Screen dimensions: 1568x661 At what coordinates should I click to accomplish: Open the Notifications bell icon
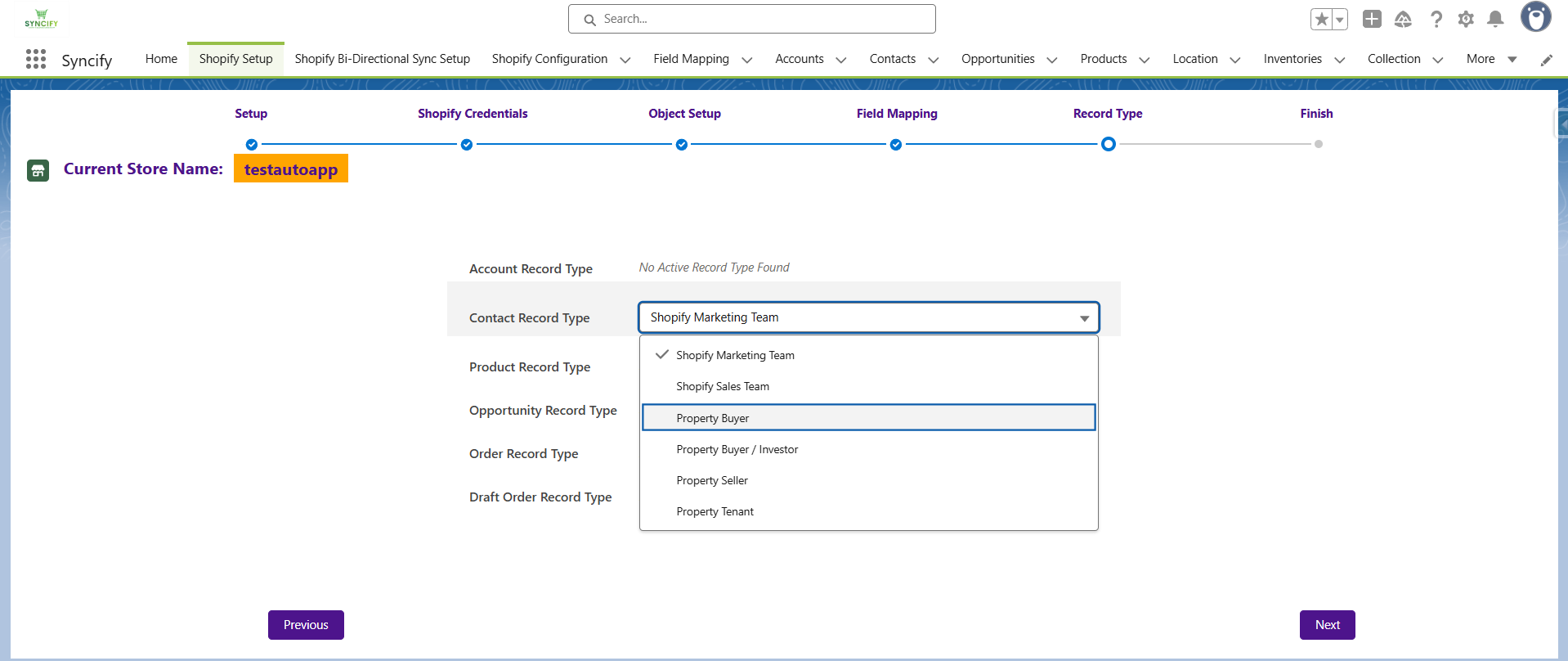[x=1495, y=19]
